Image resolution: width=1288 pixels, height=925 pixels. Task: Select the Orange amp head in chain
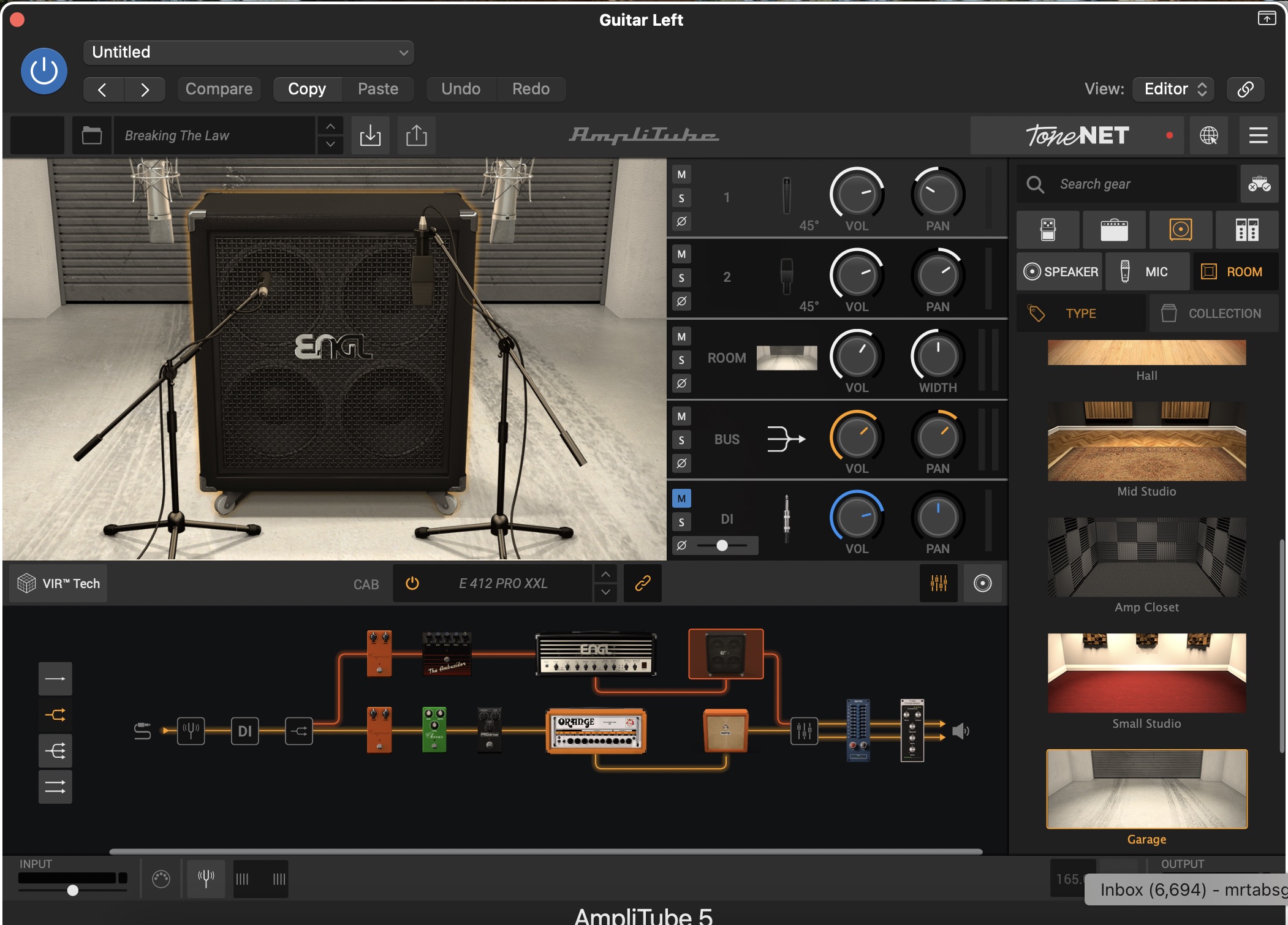596,731
